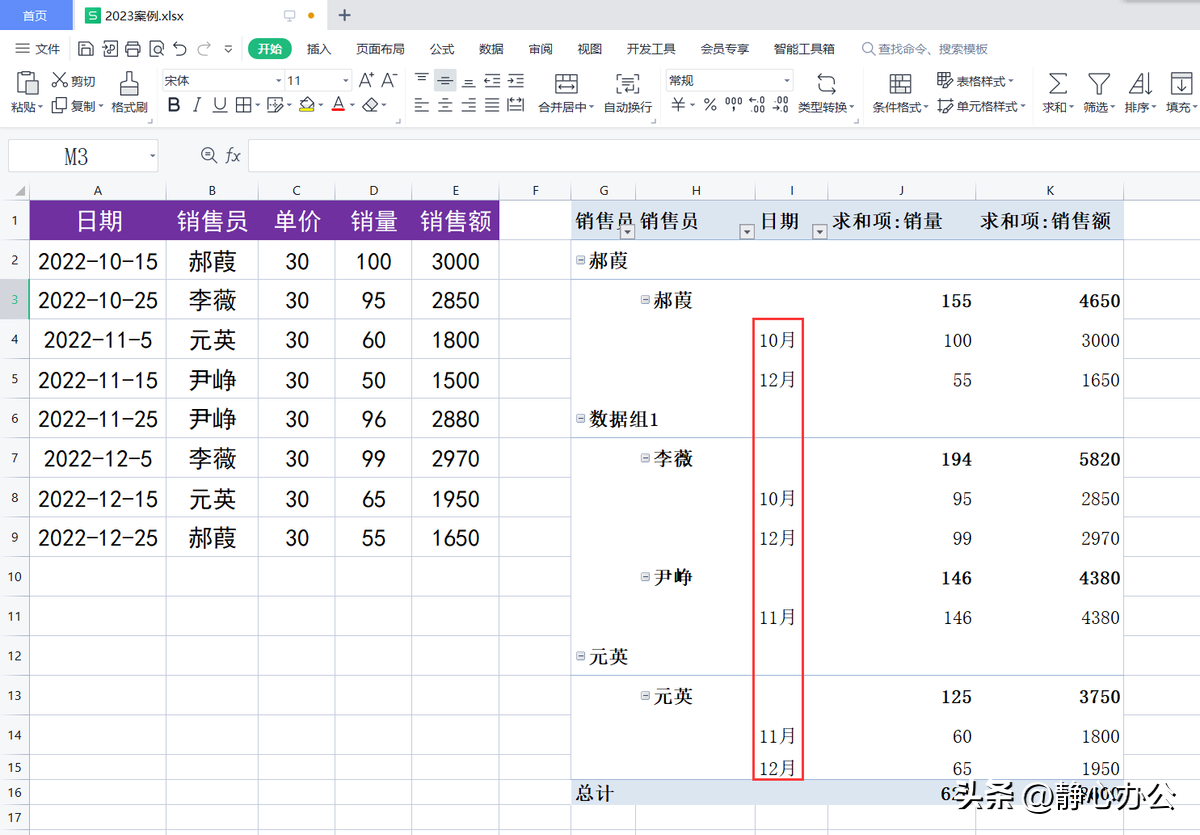
Task: Center text horizontally
Action: (x=445, y=105)
